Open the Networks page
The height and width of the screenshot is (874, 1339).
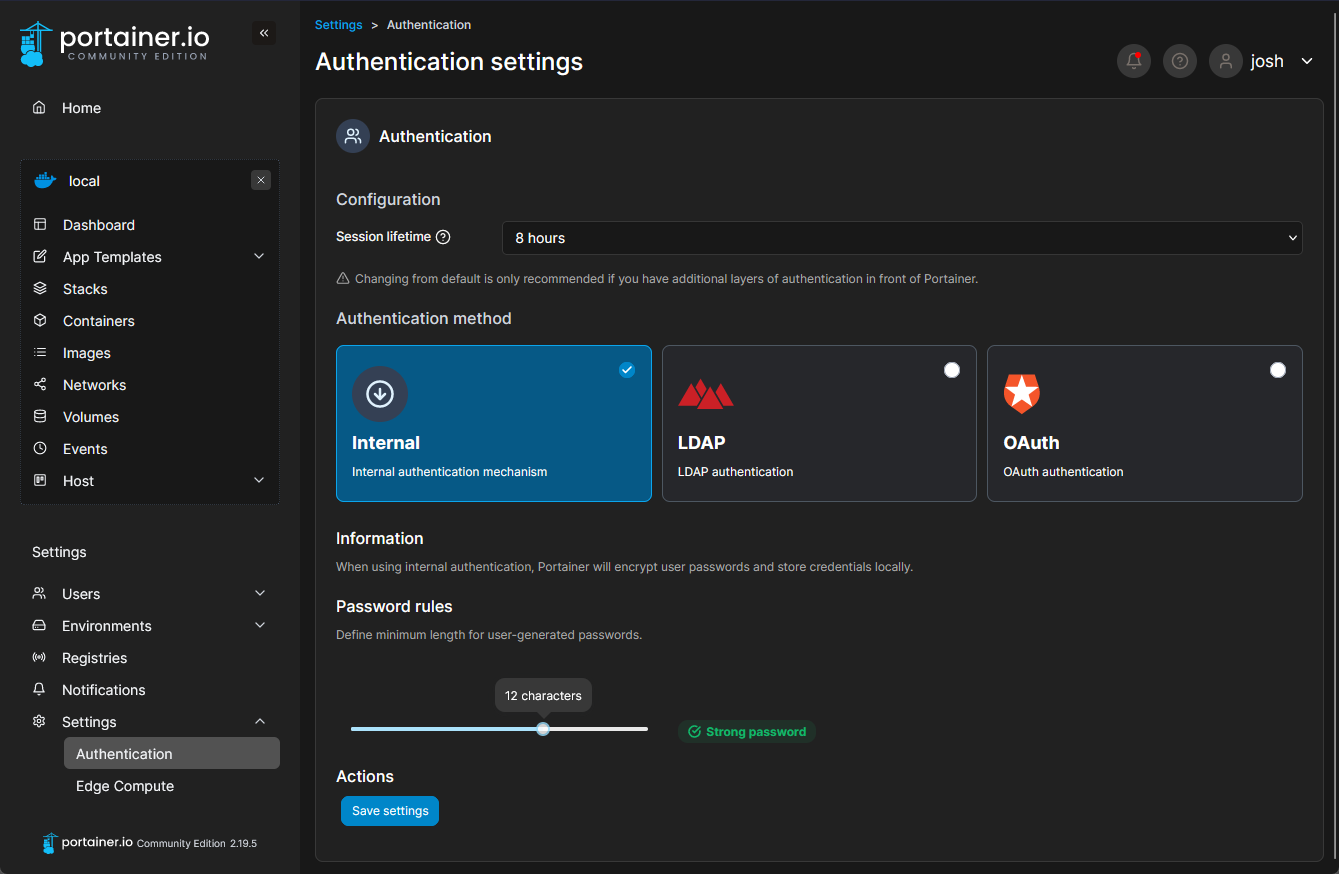[95, 385]
